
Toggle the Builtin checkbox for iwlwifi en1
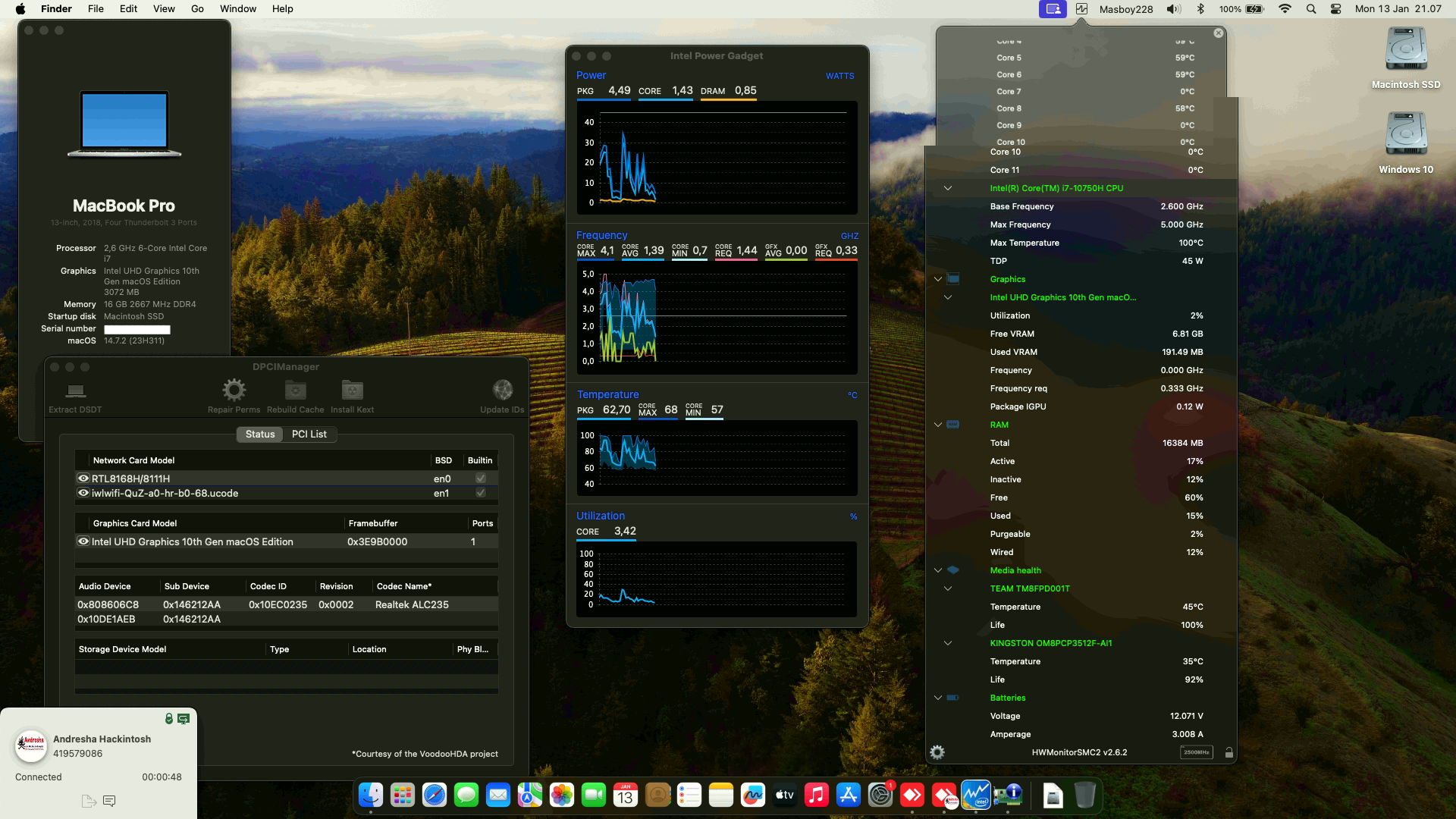tap(480, 493)
